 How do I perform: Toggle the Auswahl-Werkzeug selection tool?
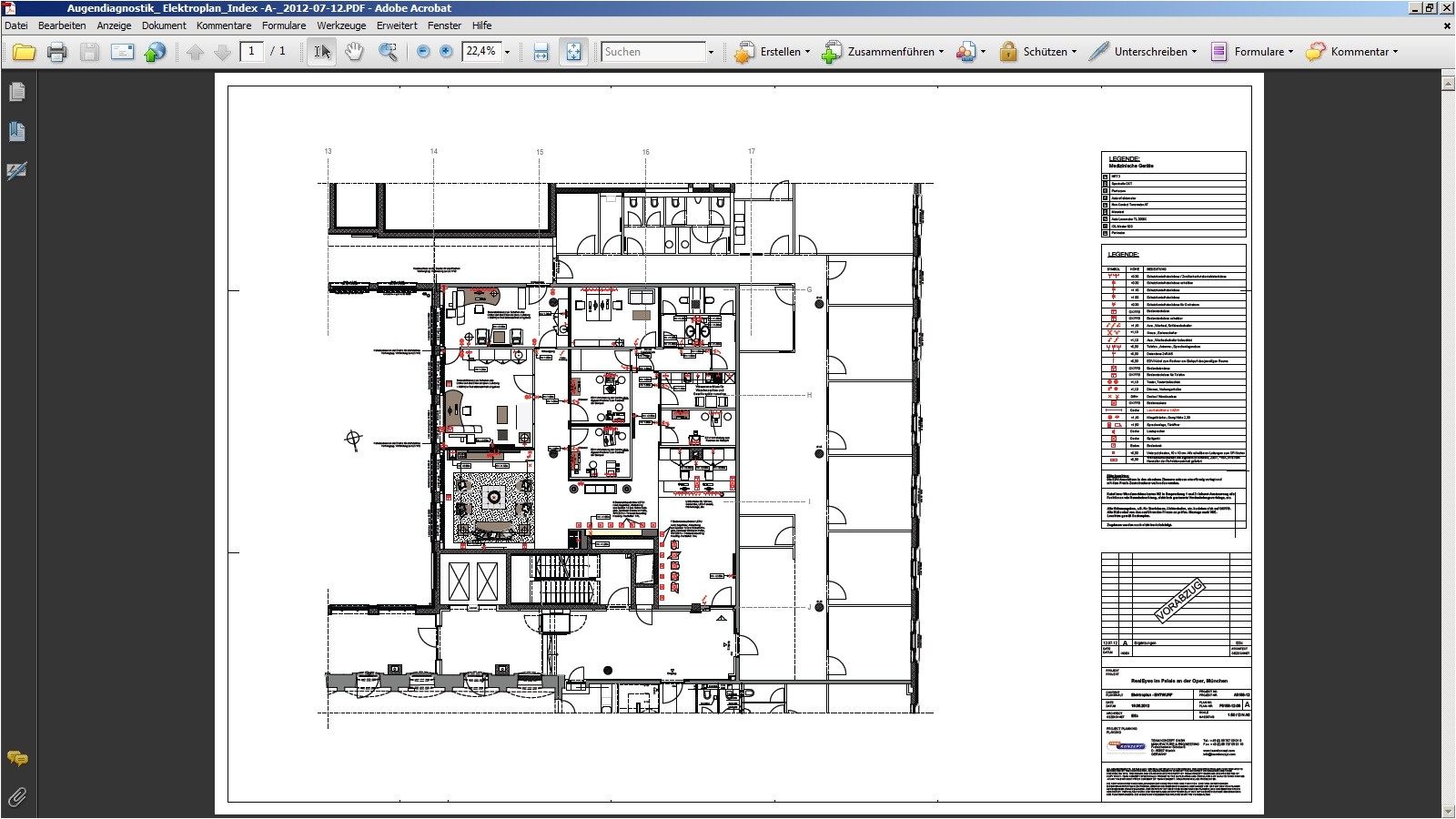coord(320,52)
